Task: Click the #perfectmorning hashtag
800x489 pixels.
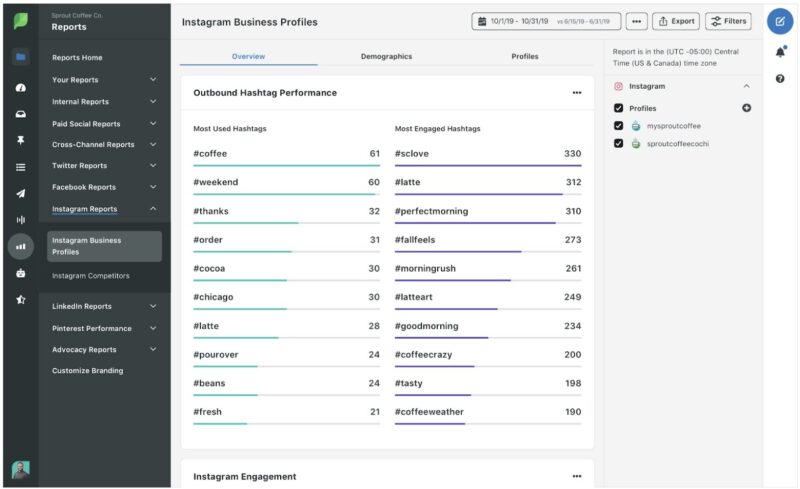Action: pos(431,211)
